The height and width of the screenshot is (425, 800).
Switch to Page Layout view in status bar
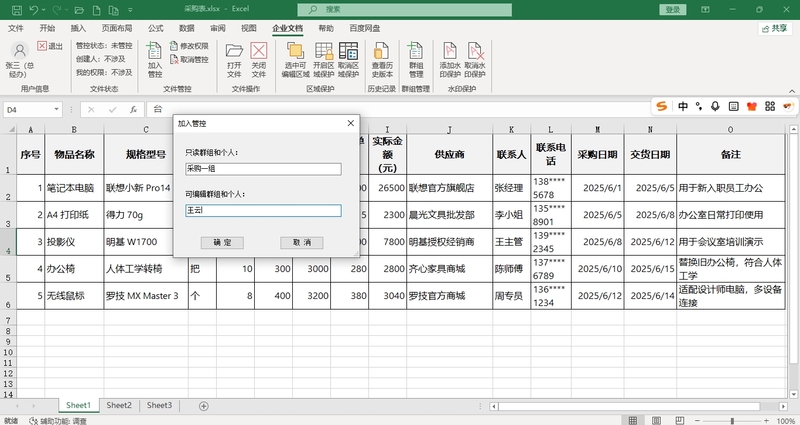(657, 420)
